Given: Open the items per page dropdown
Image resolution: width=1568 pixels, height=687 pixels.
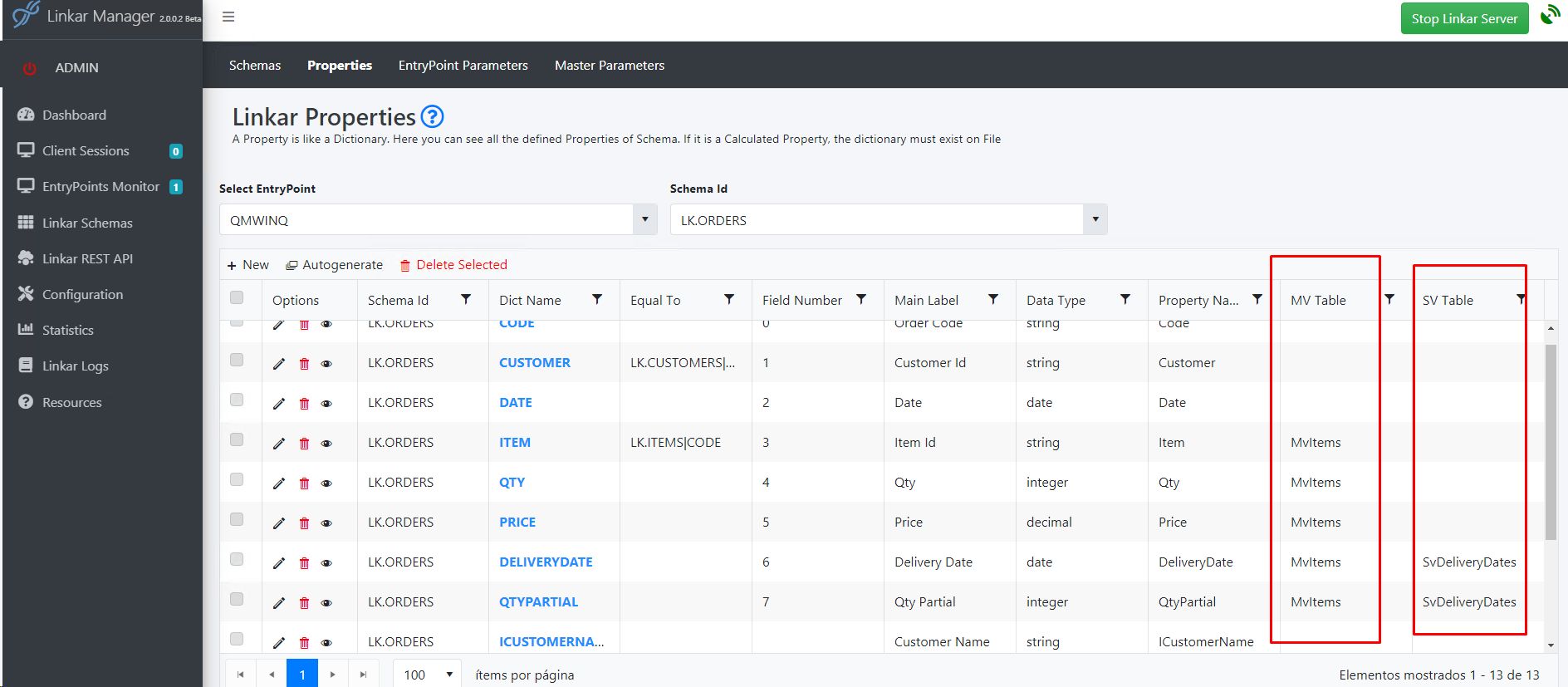Looking at the screenshot, I should [x=428, y=675].
